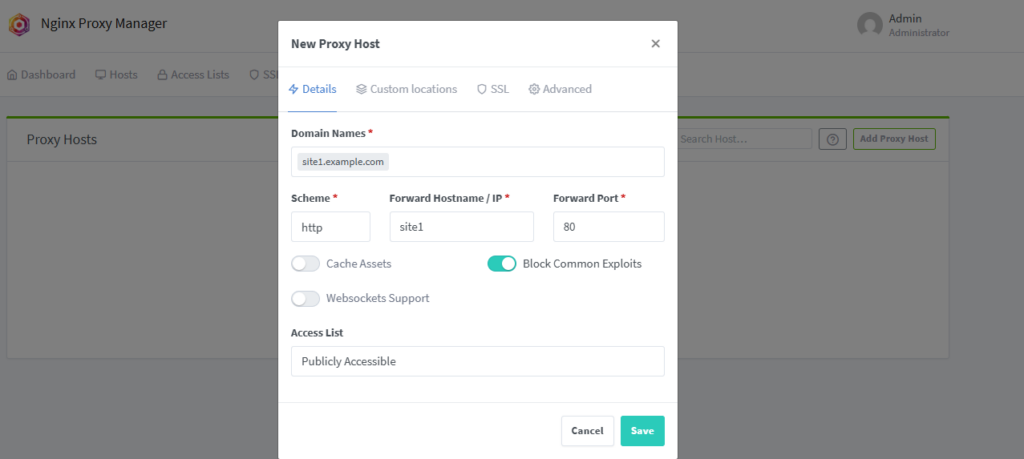Screen dimensions: 1024x459
Task: Open the Scheme dropdown
Action: [x=330, y=227]
